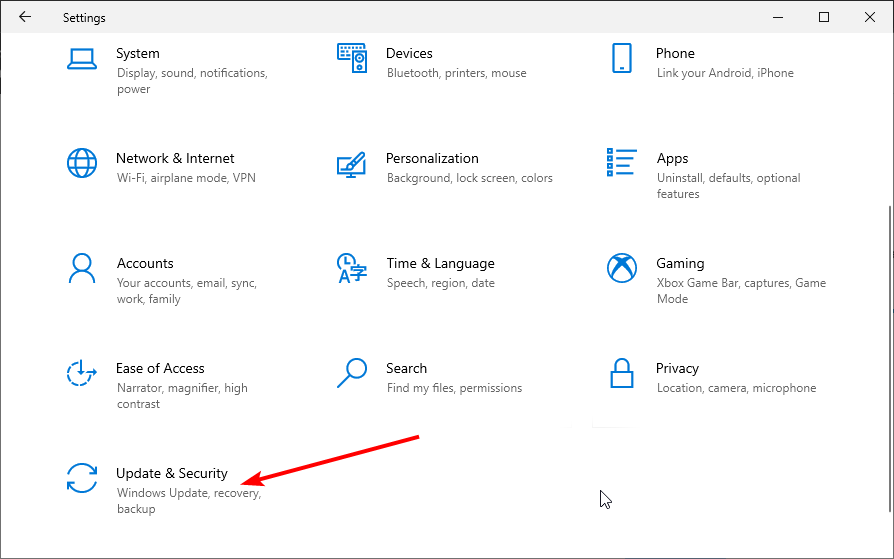
Task: Open the Ease of Access heading
Action: [160, 368]
